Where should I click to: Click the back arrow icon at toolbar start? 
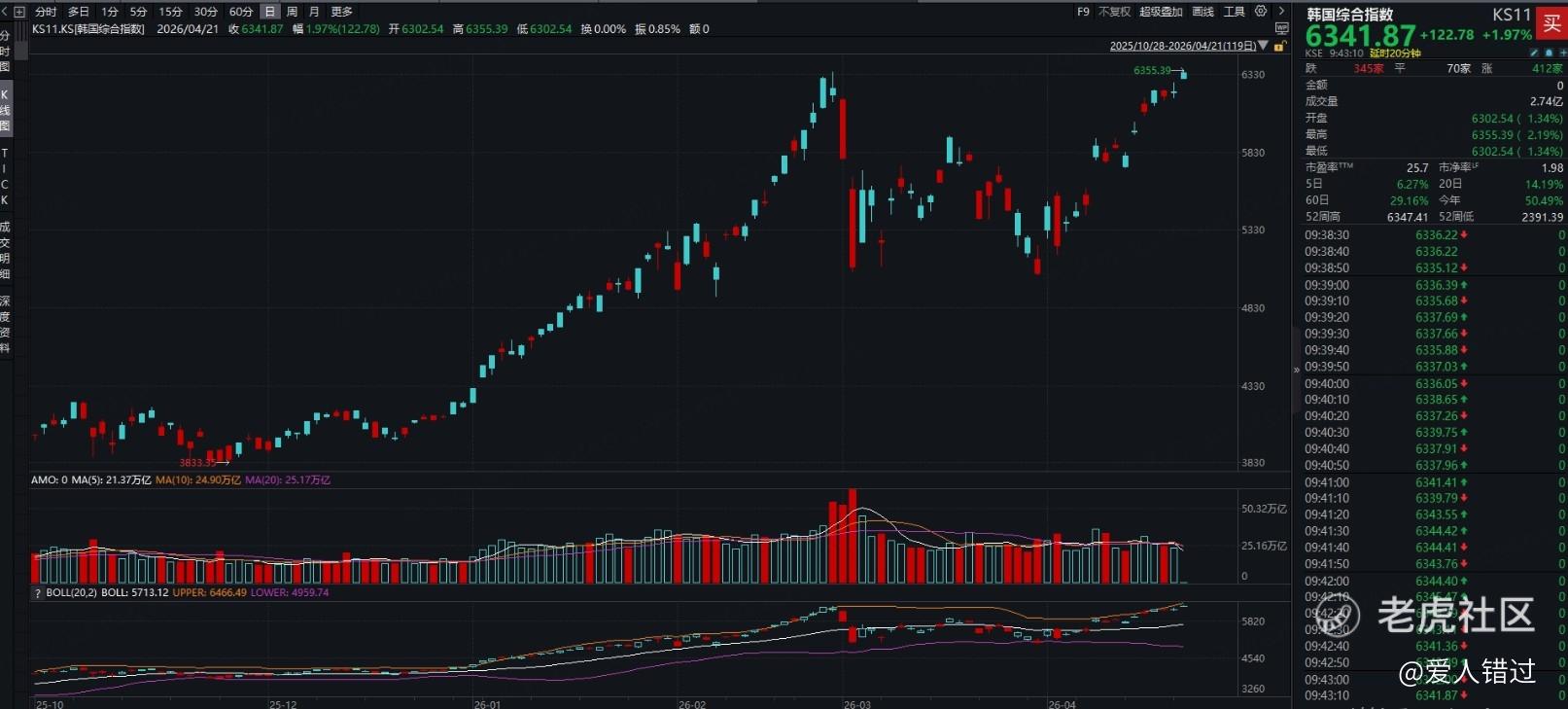tap(6, 12)
